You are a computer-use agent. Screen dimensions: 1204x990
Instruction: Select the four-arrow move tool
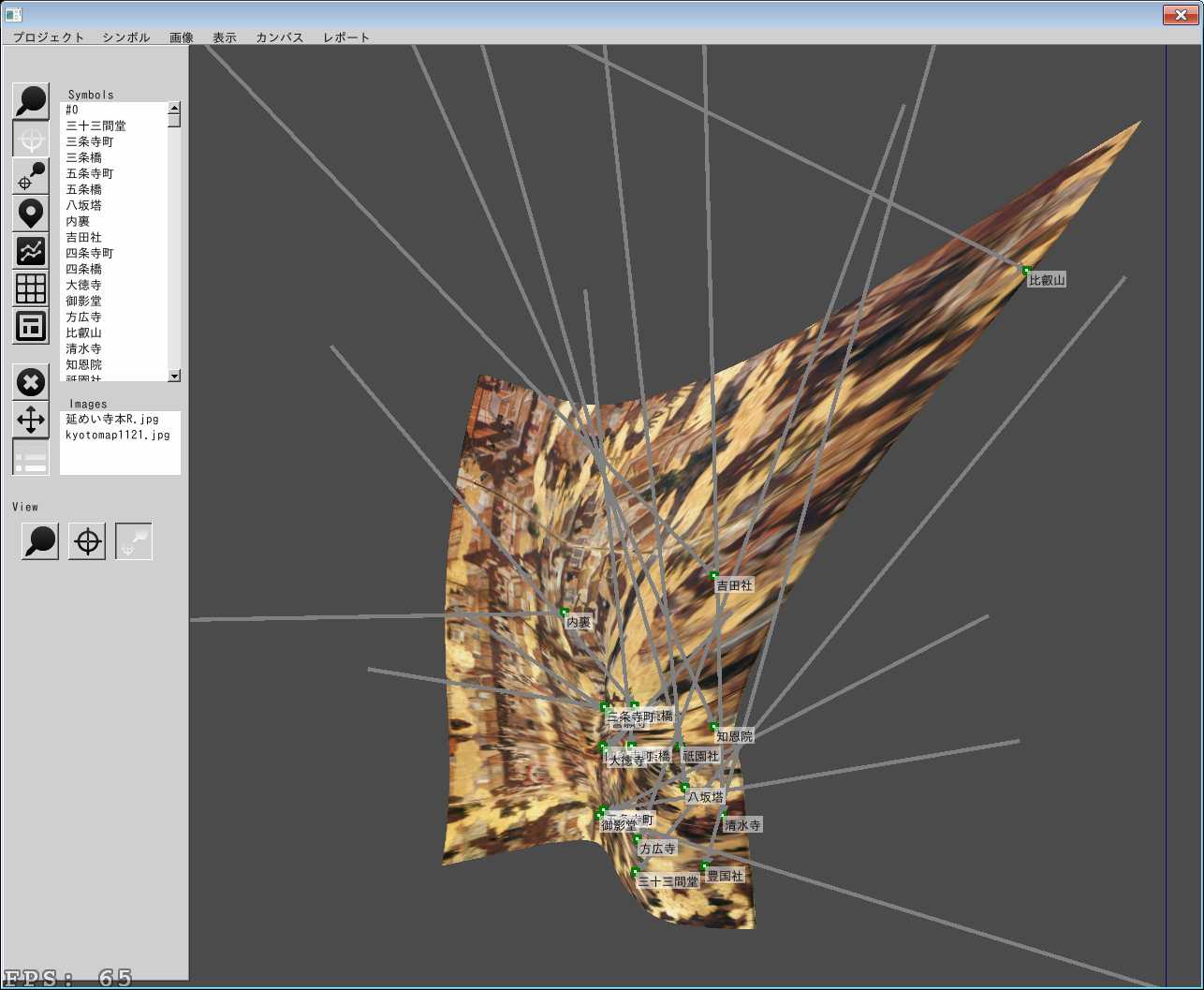[x=31, y=420]
